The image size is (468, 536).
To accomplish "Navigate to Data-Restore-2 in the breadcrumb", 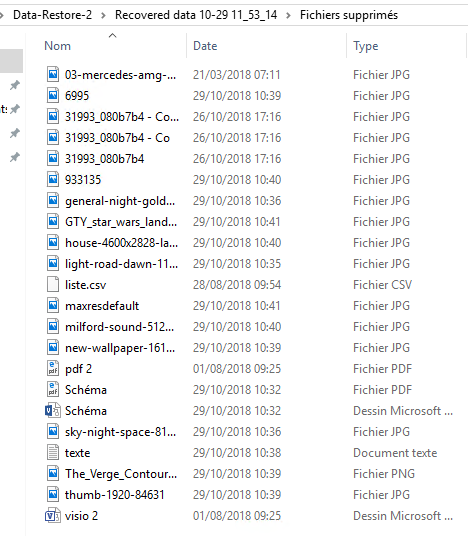I will [x=52, y=15].
